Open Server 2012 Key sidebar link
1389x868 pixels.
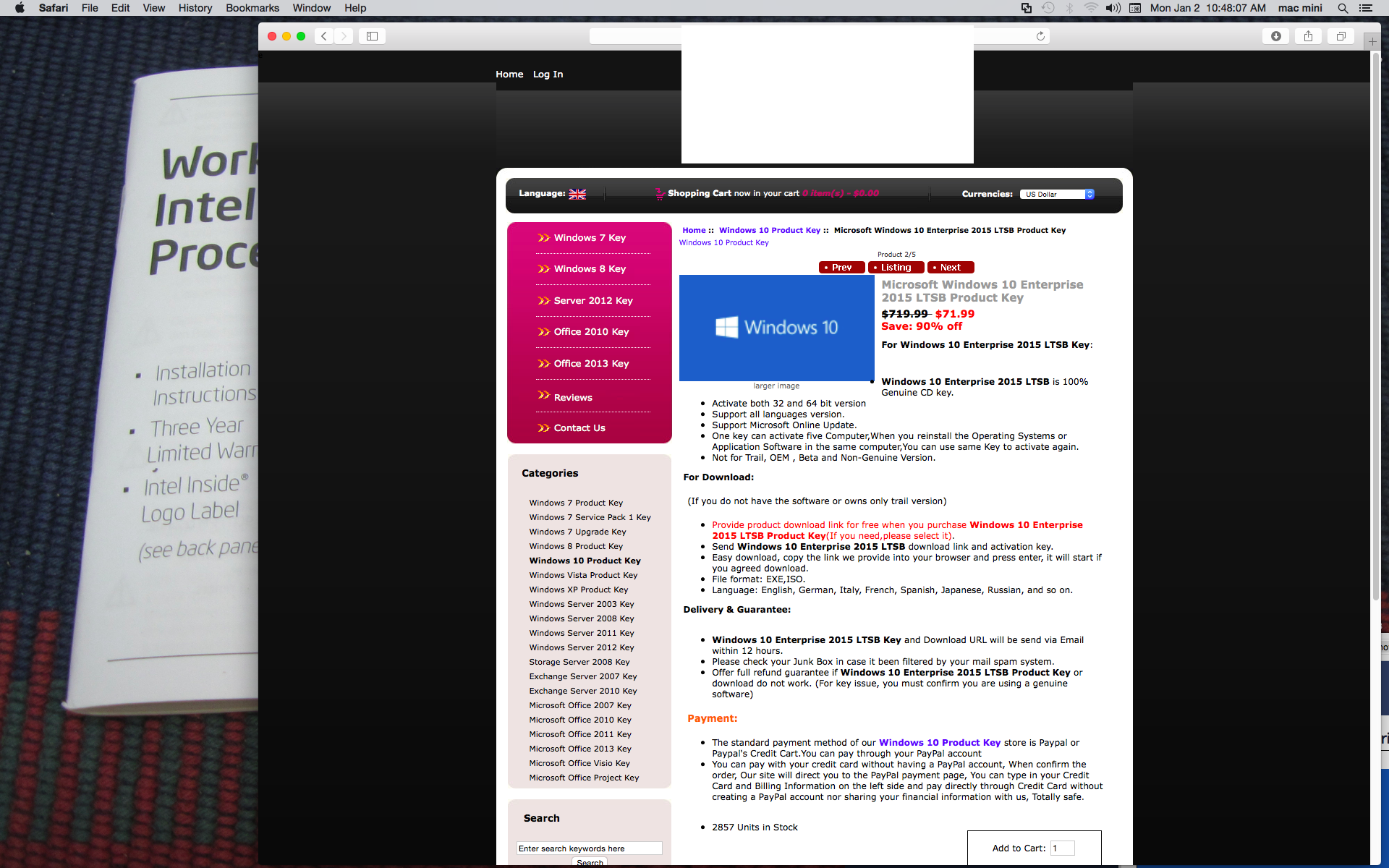(593, 300)
